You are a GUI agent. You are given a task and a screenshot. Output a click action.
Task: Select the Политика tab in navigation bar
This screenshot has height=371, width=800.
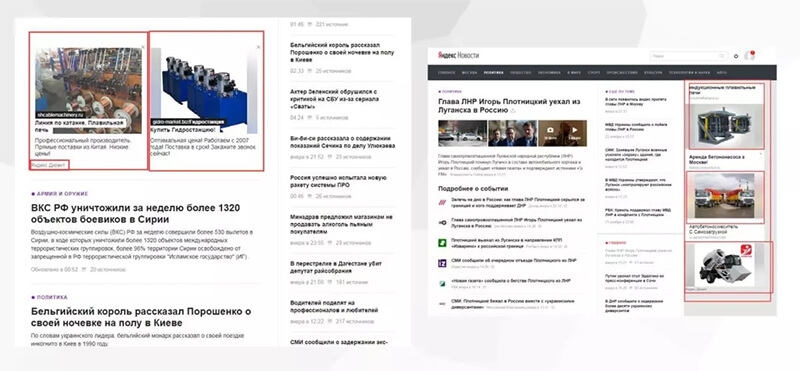[x=493, y=73]
